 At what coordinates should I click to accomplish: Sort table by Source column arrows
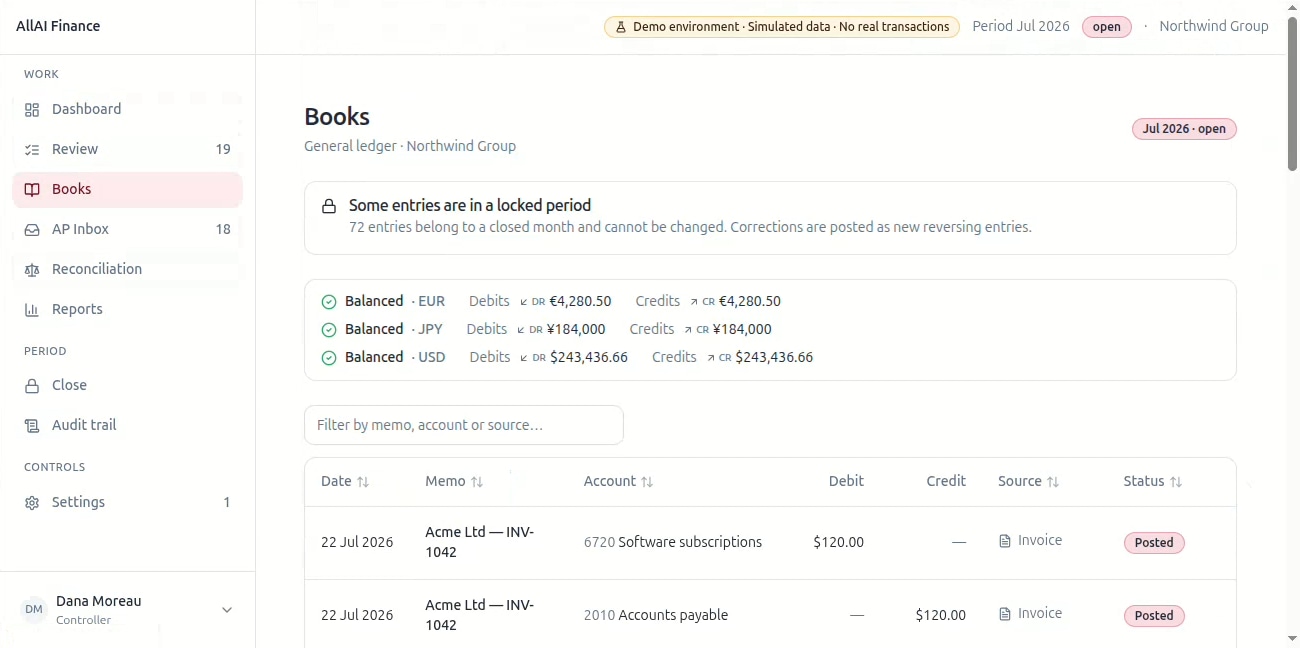(1053, 482)
